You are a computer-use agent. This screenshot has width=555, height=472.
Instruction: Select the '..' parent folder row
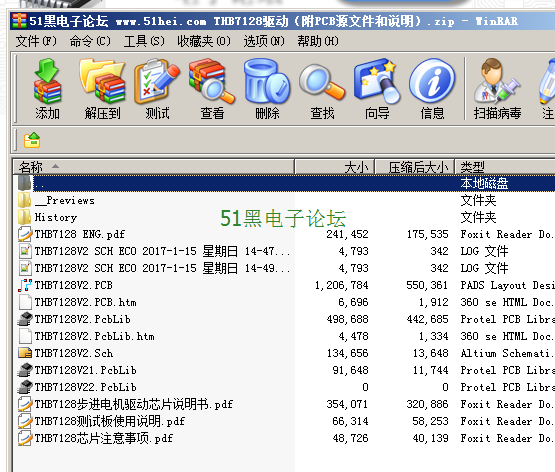(284, 183)
